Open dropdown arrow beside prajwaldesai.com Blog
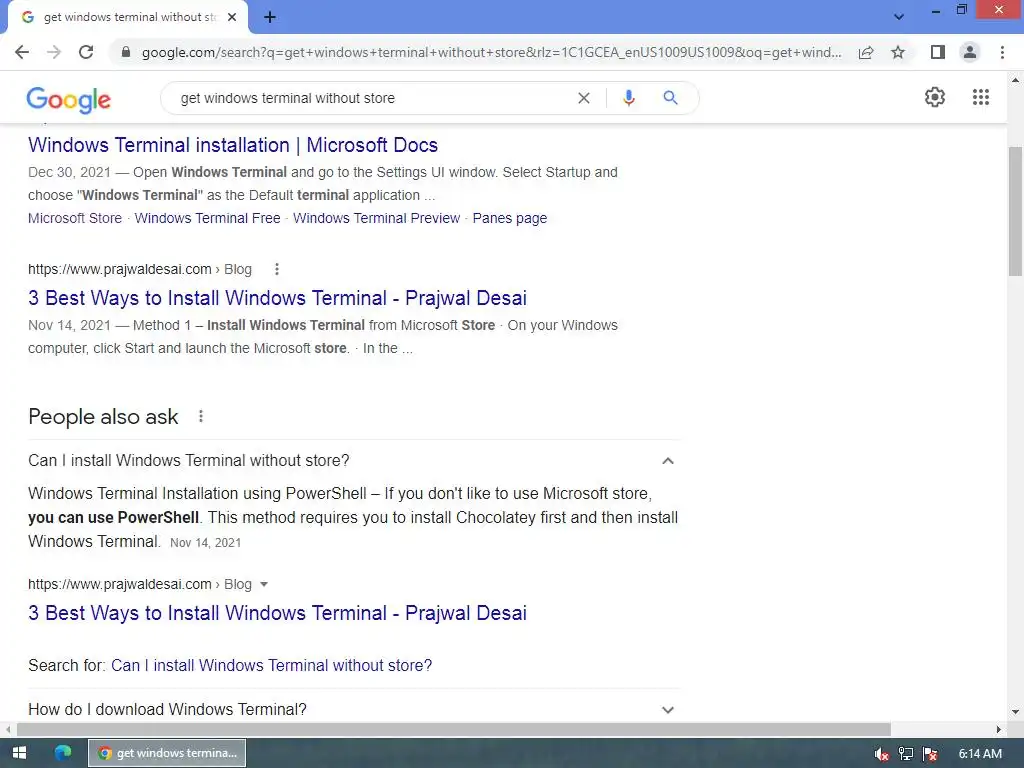1024x768 pixels. [x=264, y=584]
